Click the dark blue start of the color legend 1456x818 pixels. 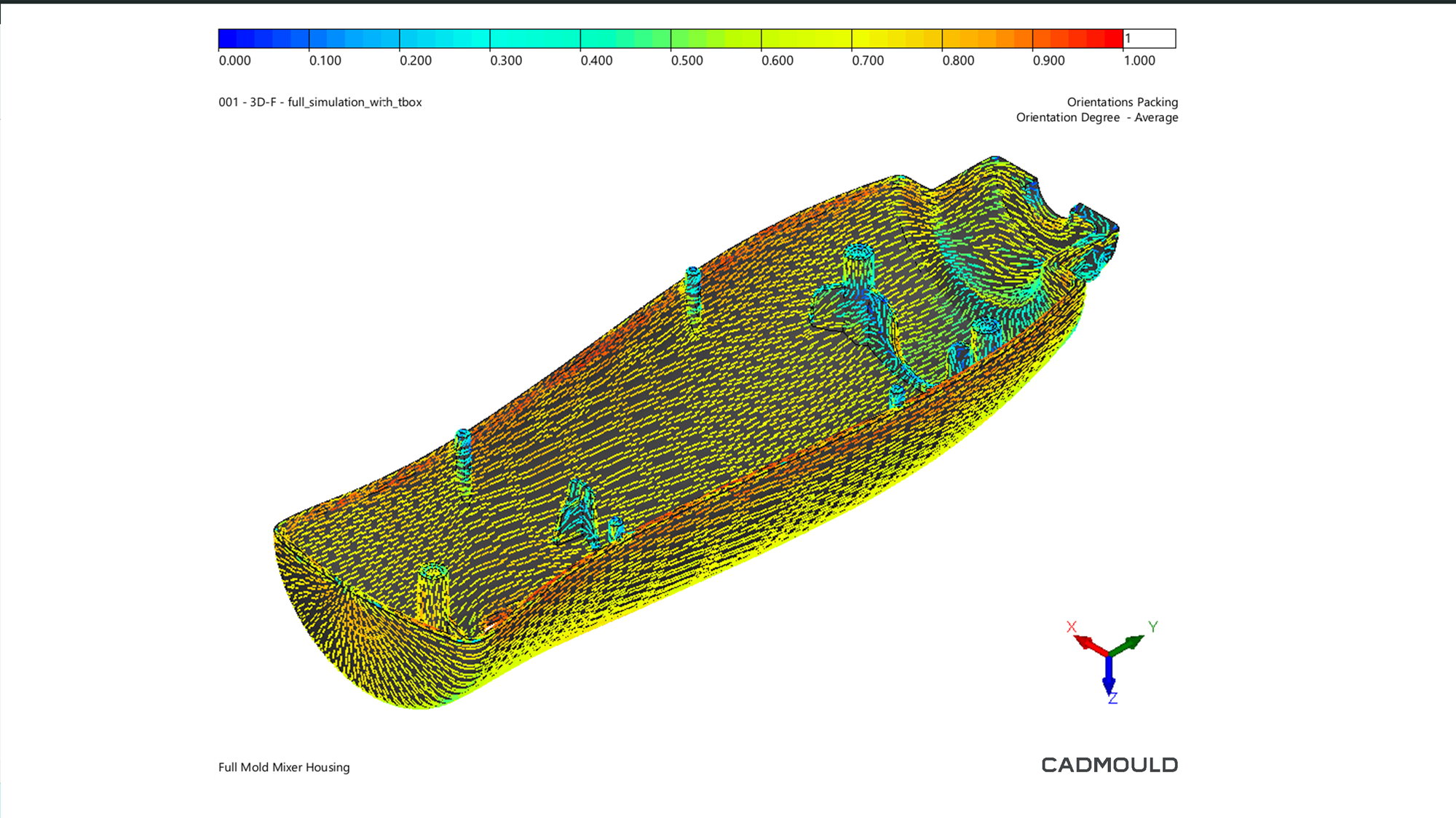pyautogui.click(x=227, y=39)
